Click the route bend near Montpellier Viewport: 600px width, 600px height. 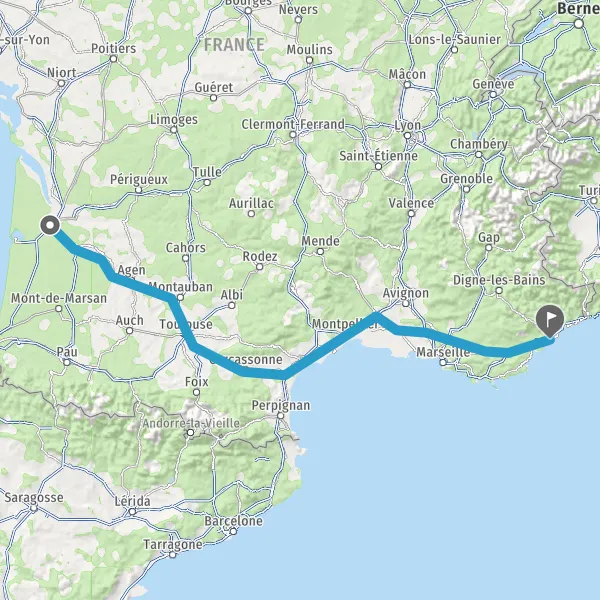pos(377,315)
